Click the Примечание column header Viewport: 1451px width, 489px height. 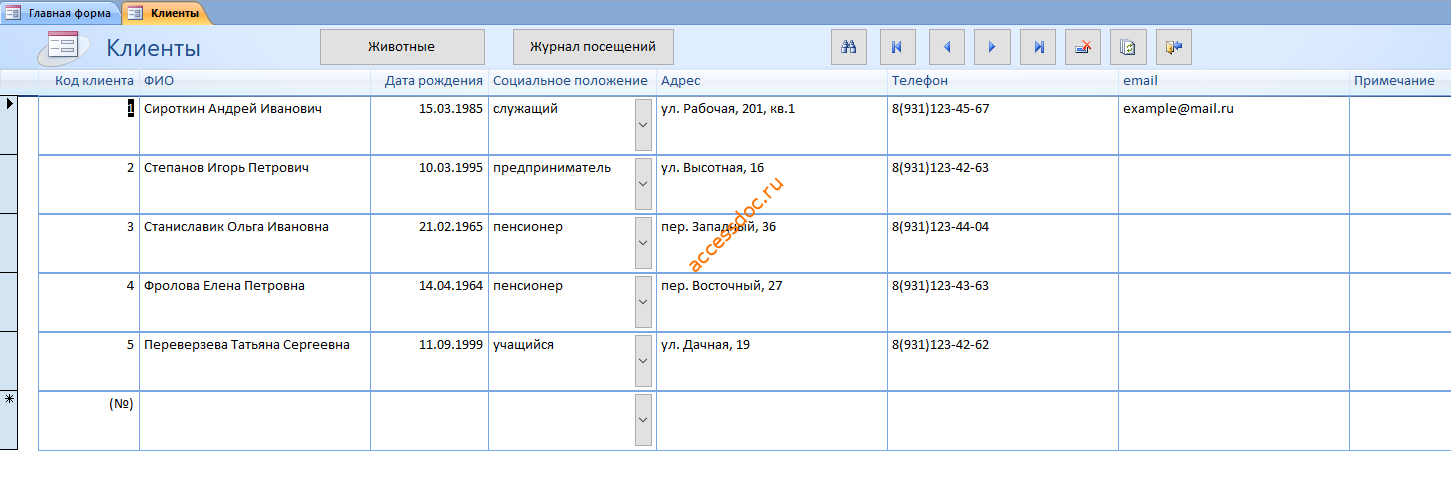[1394, 81]
